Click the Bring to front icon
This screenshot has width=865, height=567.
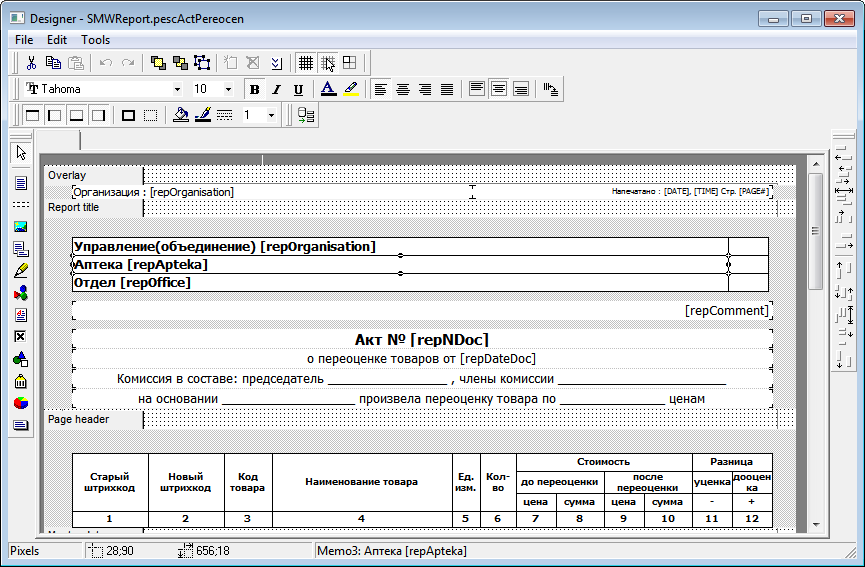click(x=158, y=63)
